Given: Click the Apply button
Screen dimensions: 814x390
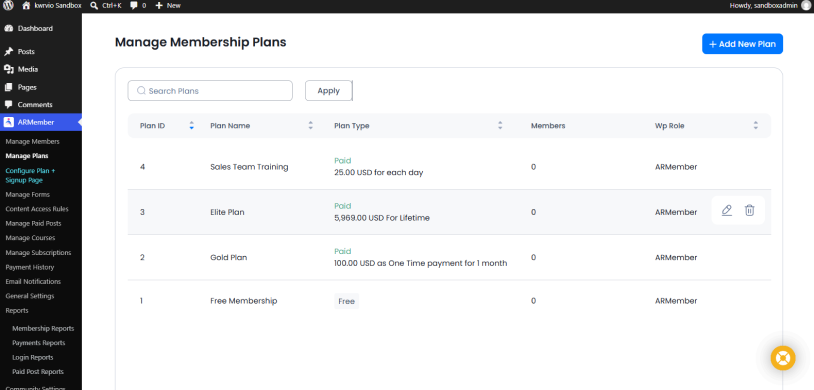Looking at the screenshot, I should tap(329, 90).
